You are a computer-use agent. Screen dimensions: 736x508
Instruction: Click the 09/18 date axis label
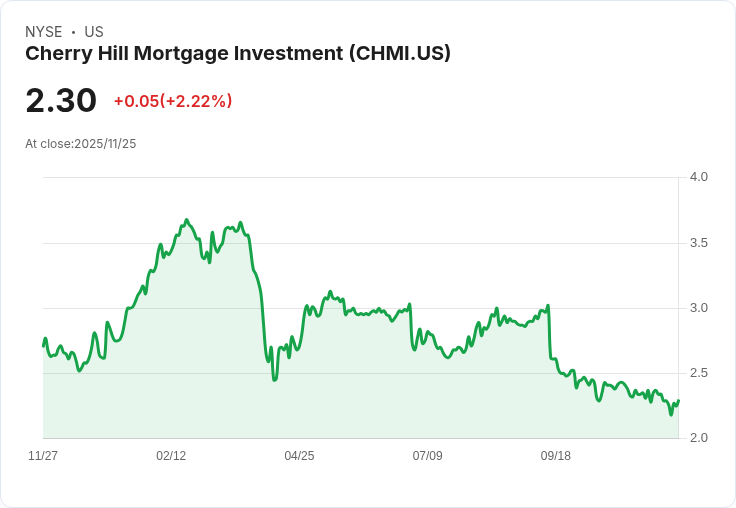pyautogui.click(x=555, y=455)
